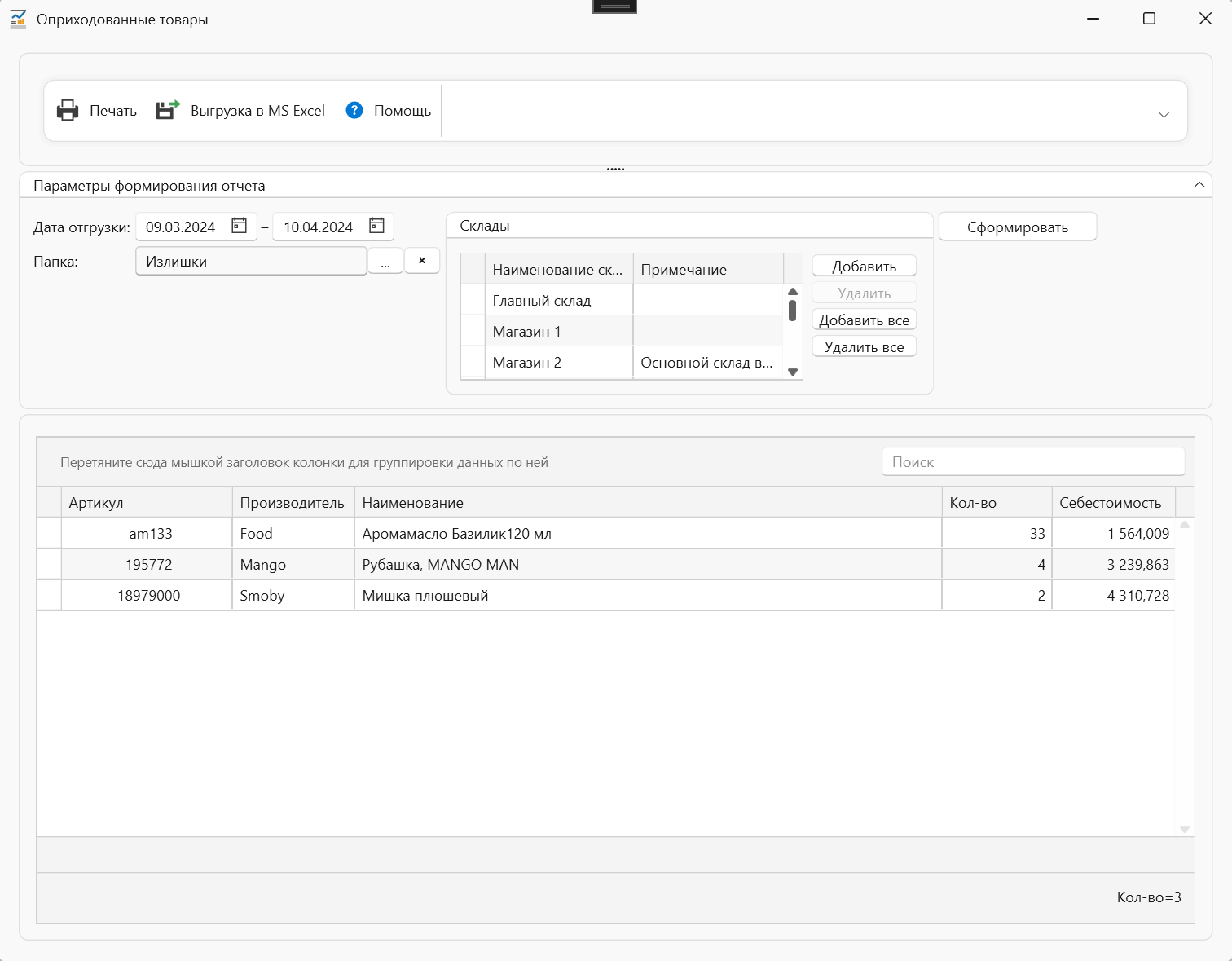Screen dimensions: 1232x961
Task: Click the Склады group header
Action: coord(689,225)
